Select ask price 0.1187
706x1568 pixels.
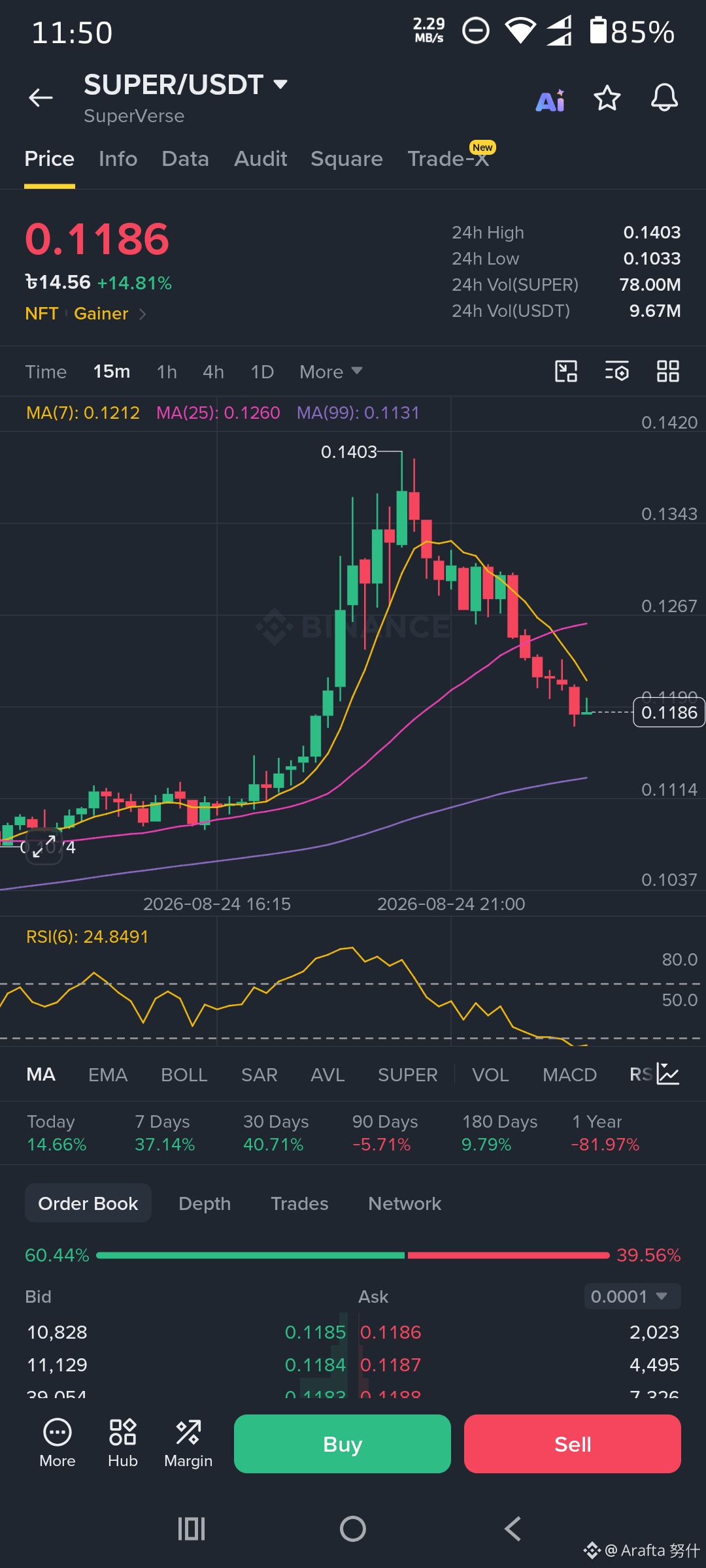coord(391,1365)
